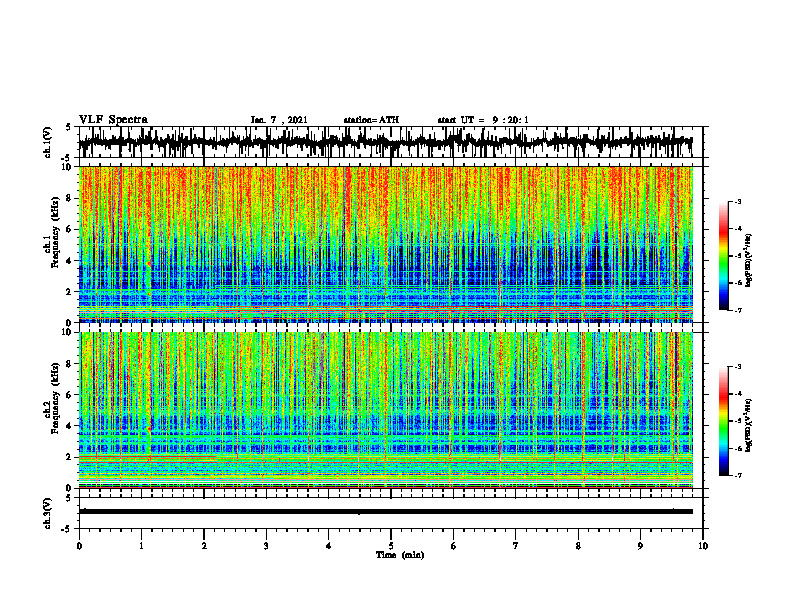The height and width of the screenshot is (612, 792).
Task: Click time axis tick label "3"
Action: [x=266, y=546]
